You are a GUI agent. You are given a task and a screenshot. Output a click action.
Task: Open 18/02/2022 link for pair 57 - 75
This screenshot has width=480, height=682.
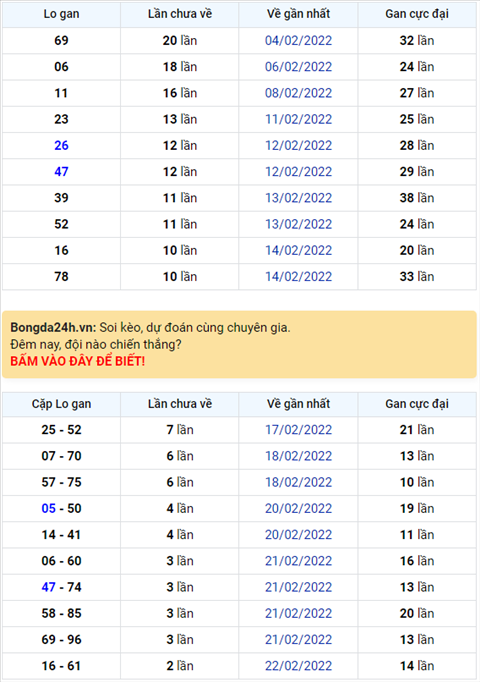pos(298,482)
